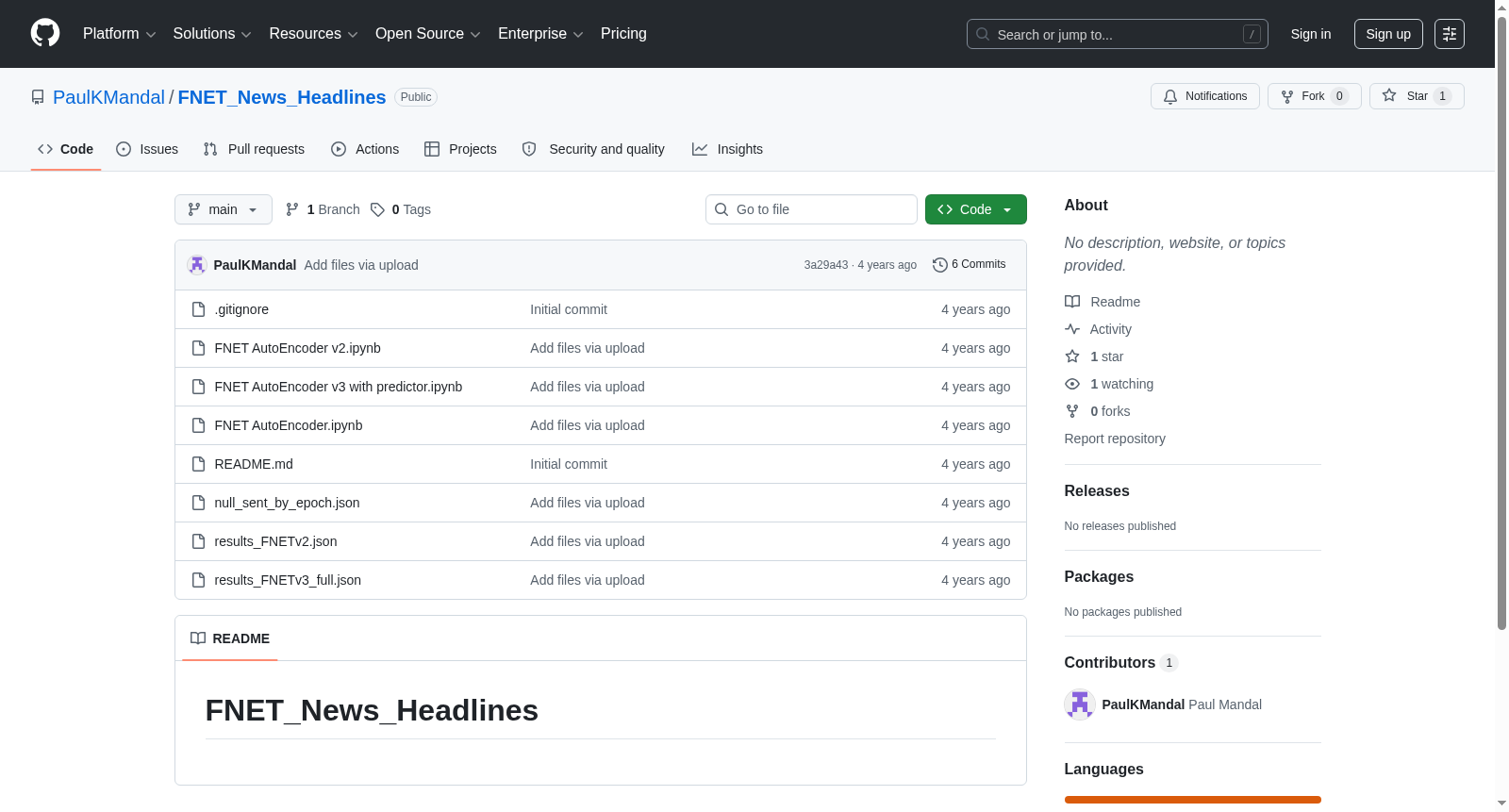Viewport: 1509px width, 812px height.
Task: Click the Notifications bell icon
Action: click(1170, 96)
